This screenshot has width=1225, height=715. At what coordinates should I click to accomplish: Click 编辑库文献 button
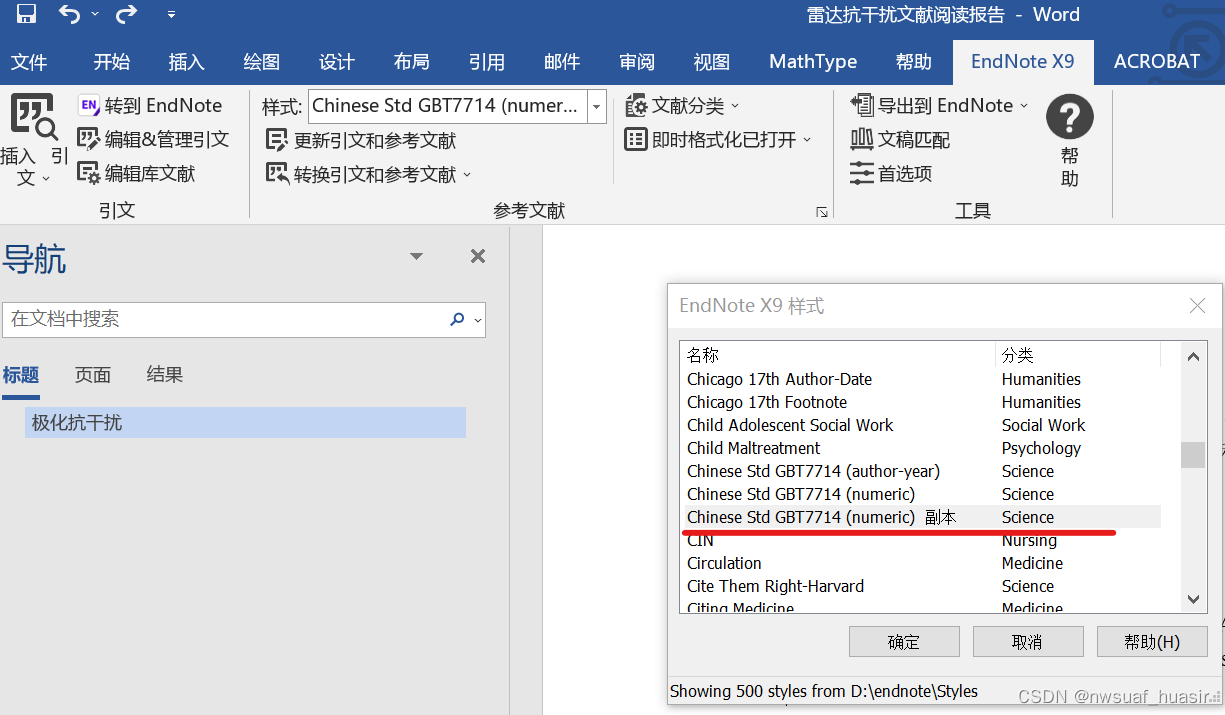pos(137,173)
